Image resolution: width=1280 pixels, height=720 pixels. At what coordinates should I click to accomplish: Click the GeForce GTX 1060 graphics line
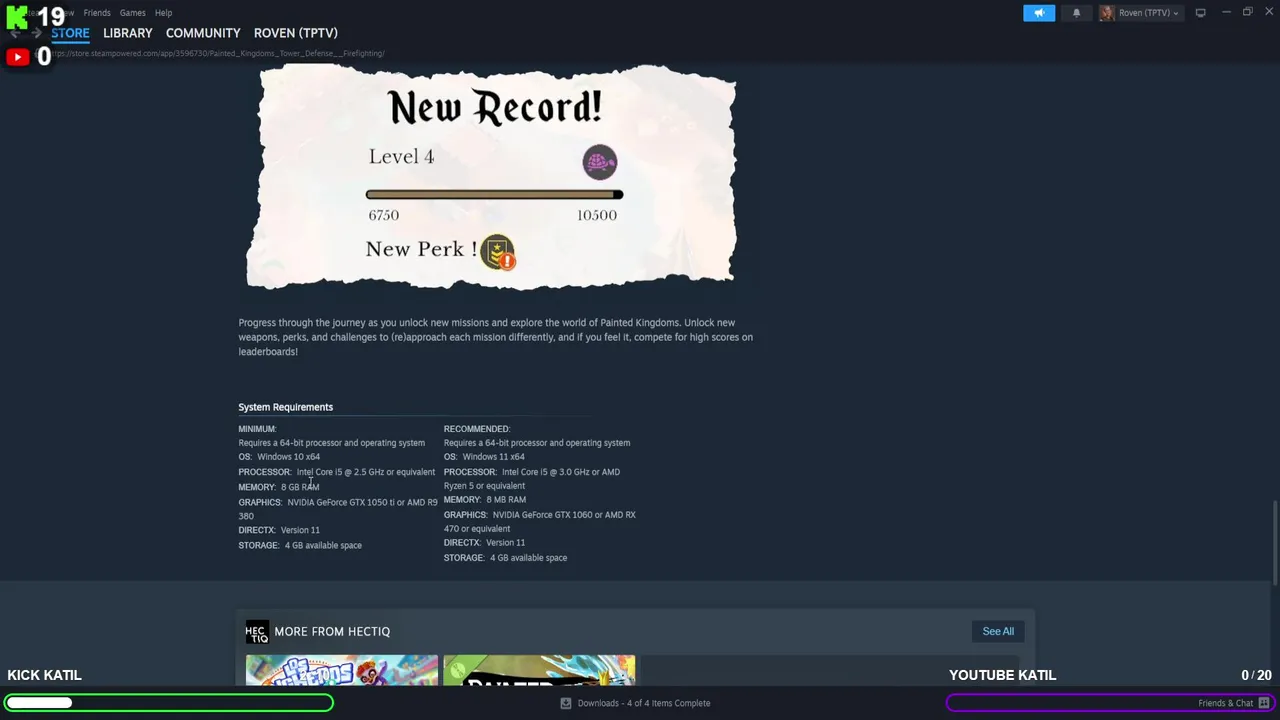[x=540, y=522]
